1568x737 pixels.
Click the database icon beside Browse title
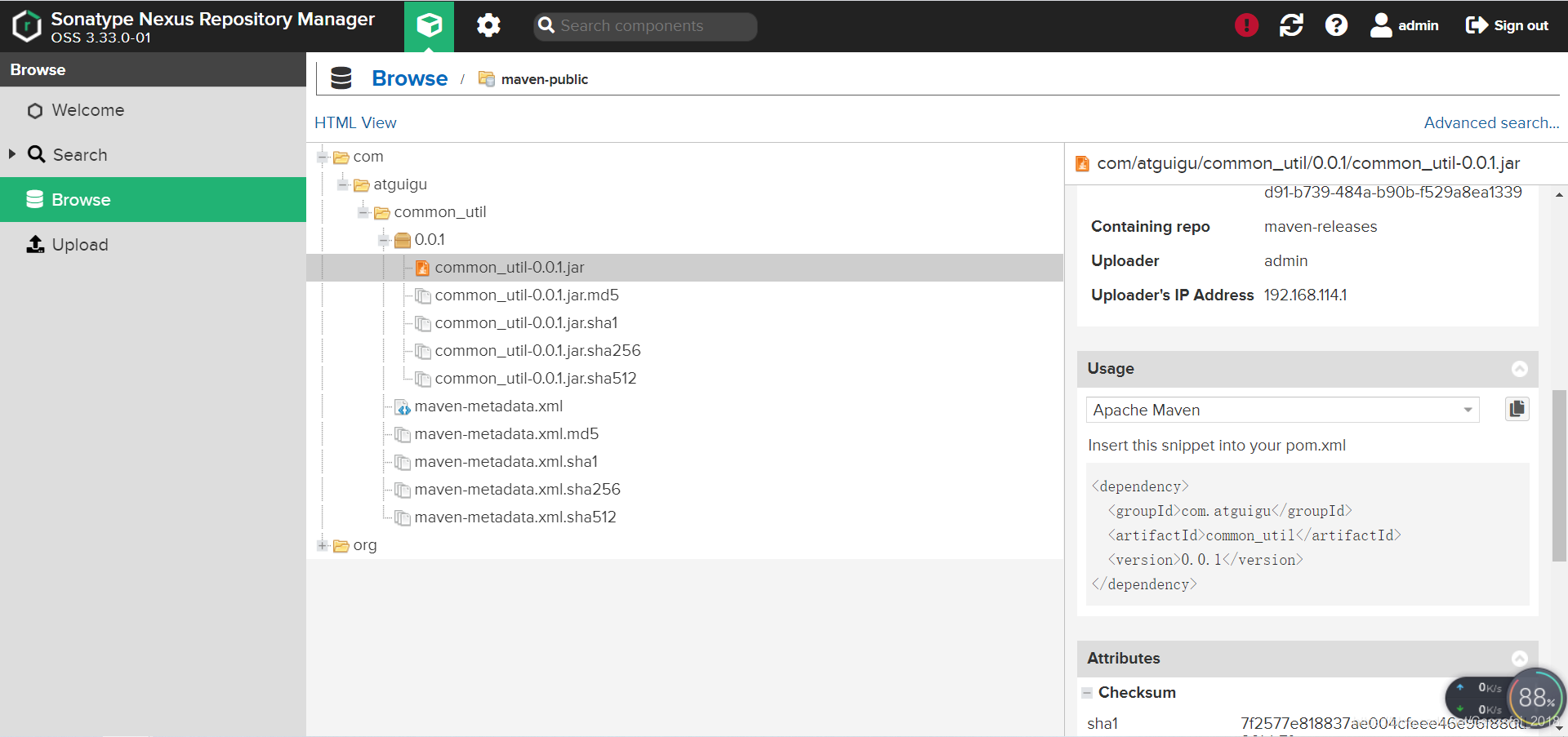click(x=341, y=78)
